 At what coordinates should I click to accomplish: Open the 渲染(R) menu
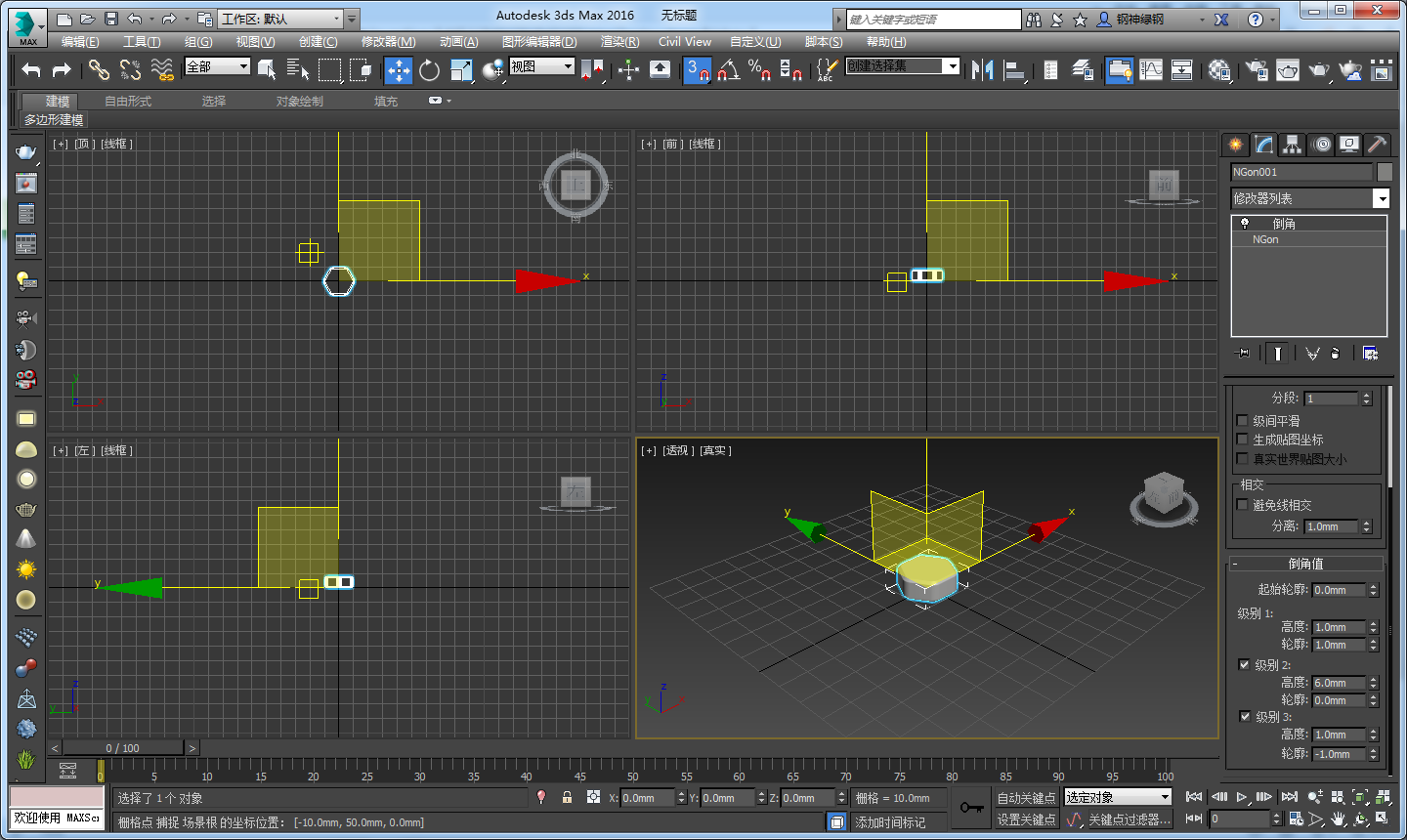[619, 42]
